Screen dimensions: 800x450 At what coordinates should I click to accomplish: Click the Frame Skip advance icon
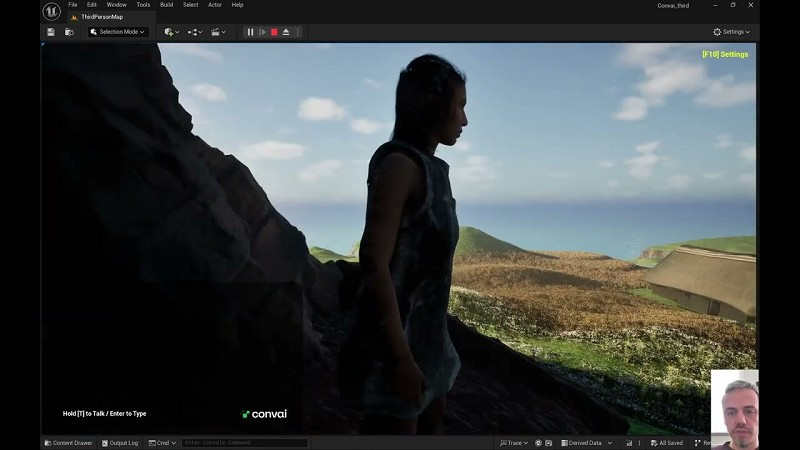[x=262, y=32]
